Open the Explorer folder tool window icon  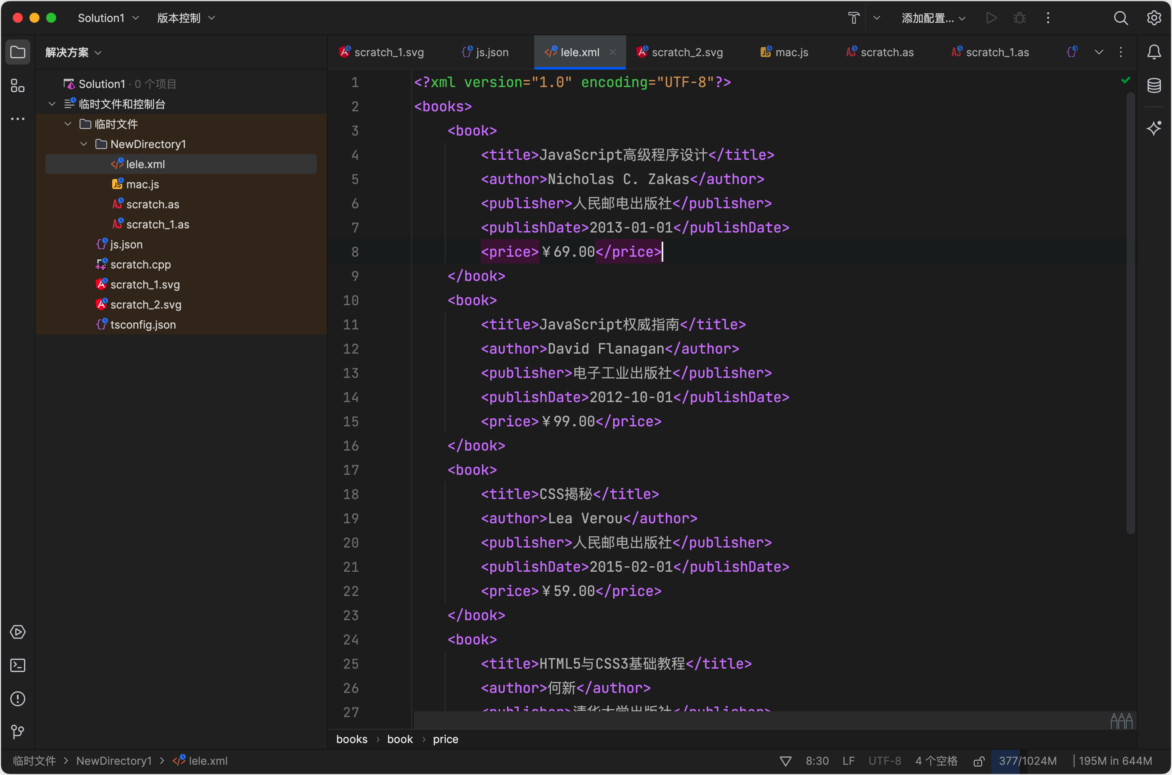pyautogui.click(x=17, y=52)
